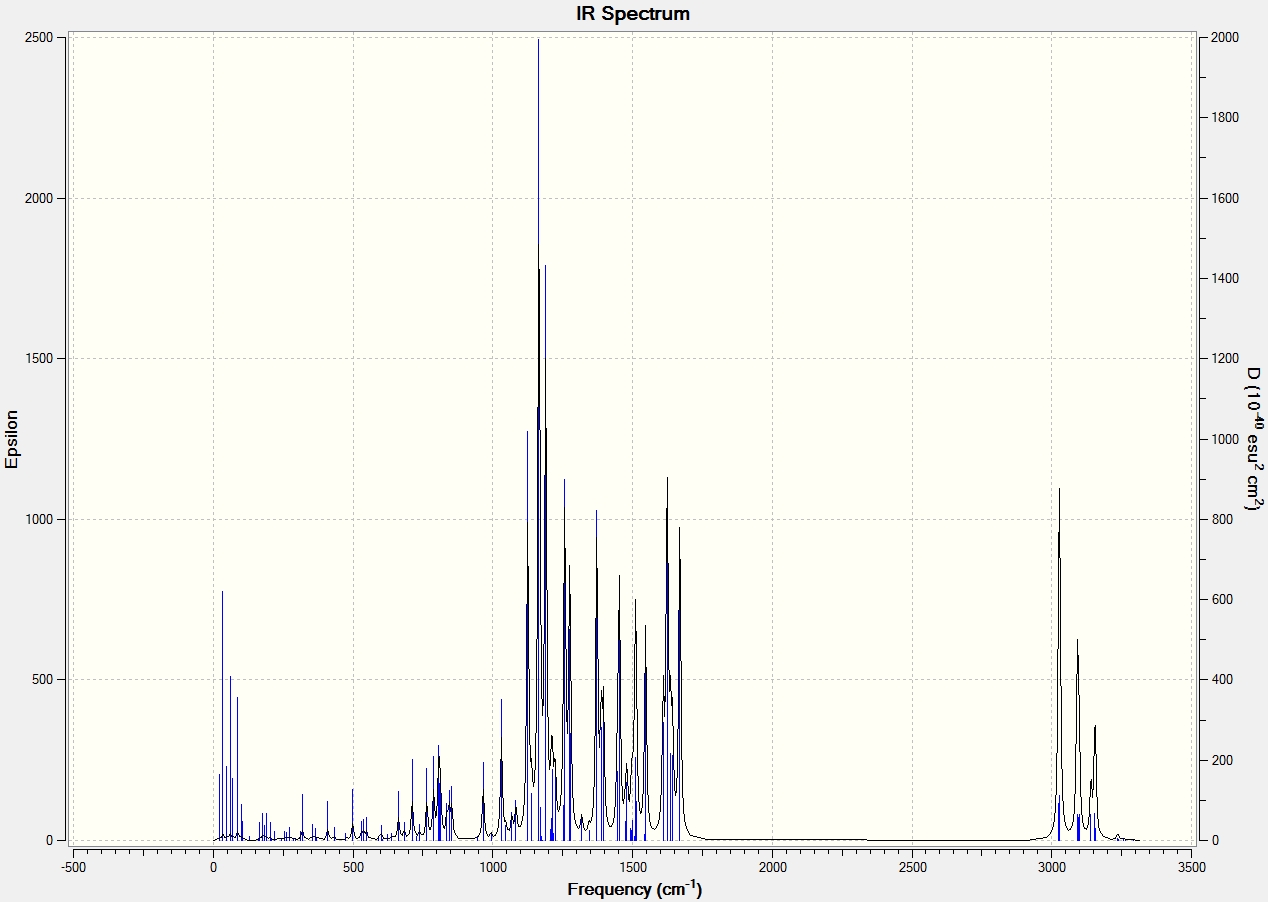This screenshot has width=1268, height=902.
Task: Click the peak top near 3090 cm-1
Action: point(1077,641)
